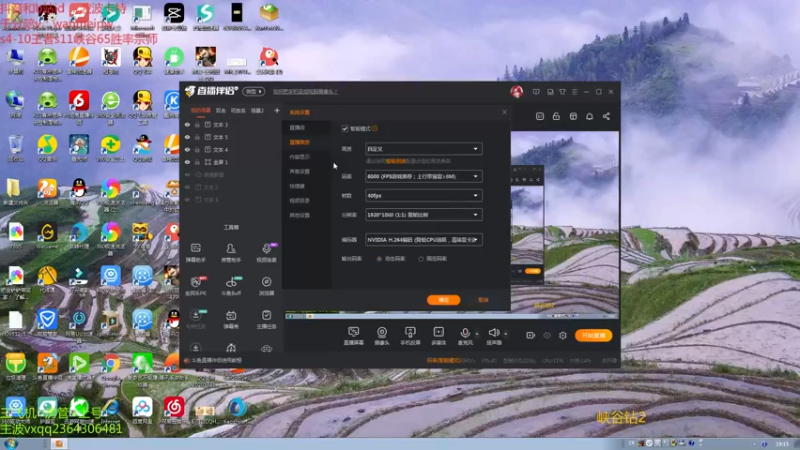Screen dimensions: 800x450
Task: Click the unlock padlock icon above preview
Action: (556, 116)
